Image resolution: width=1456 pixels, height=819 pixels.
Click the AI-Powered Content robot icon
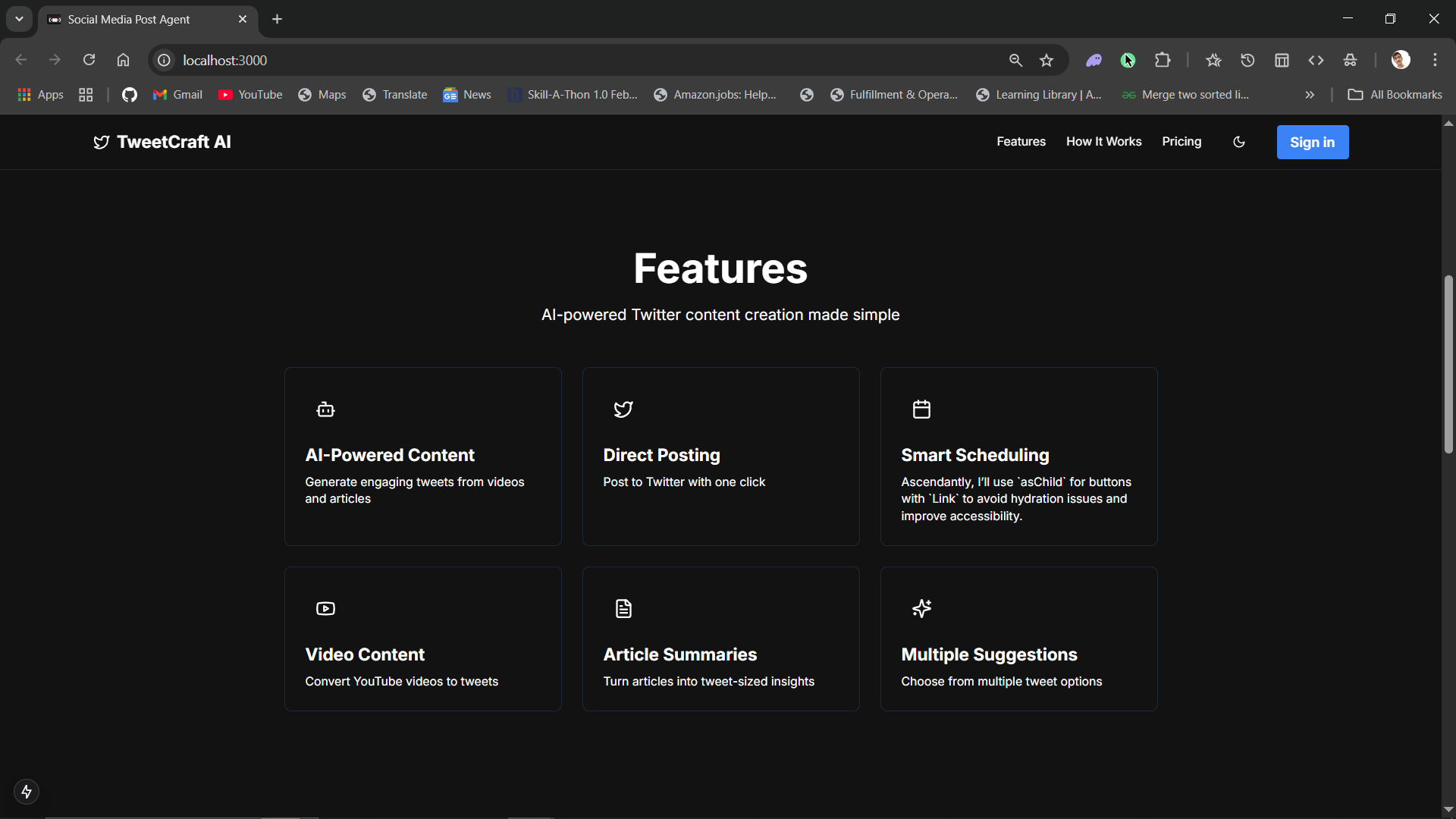(325, 409)
